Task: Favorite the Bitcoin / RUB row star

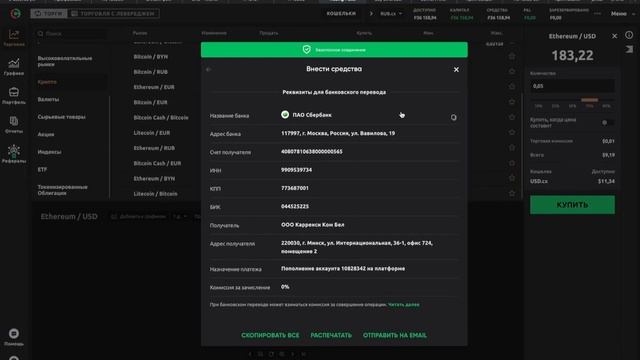Action: tap(512, 71)
